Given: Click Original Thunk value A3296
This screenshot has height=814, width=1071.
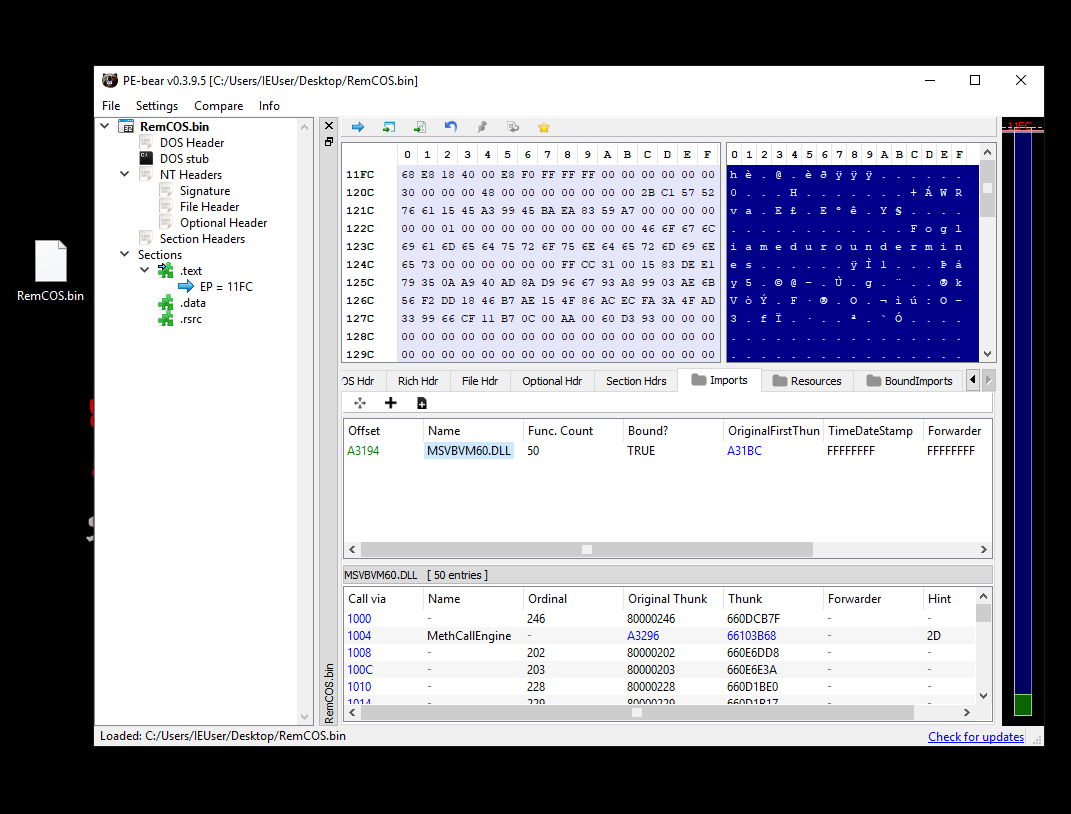Looking at the screenshot, I should tap(643, 636).
